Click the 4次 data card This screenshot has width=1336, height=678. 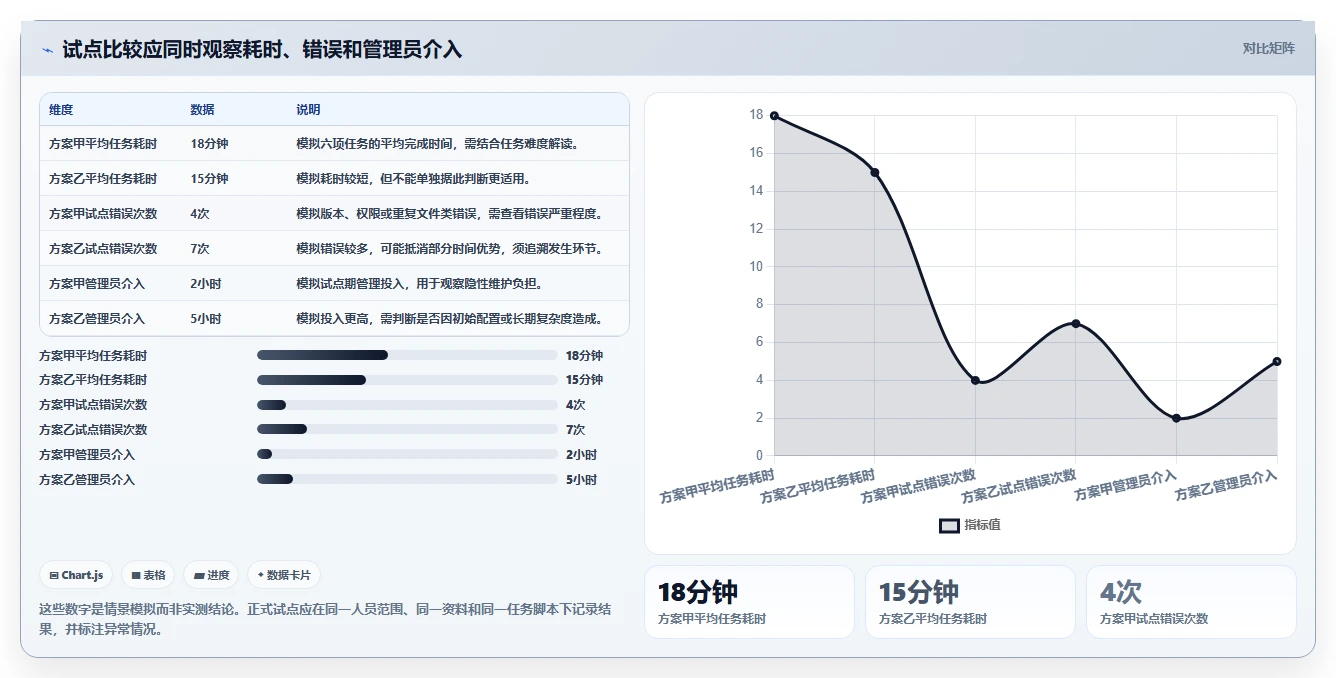(1191, 602)
